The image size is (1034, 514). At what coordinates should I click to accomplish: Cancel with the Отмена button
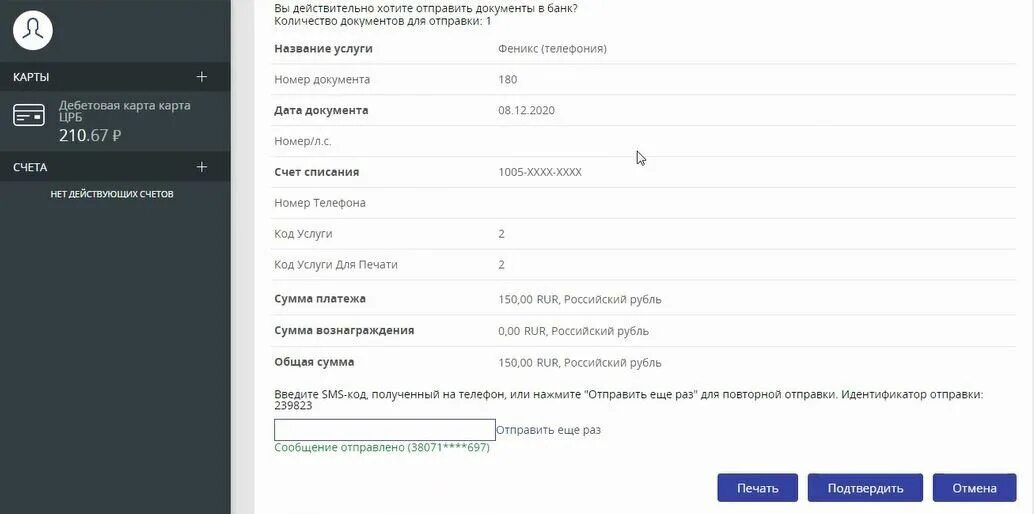(975, 488)
